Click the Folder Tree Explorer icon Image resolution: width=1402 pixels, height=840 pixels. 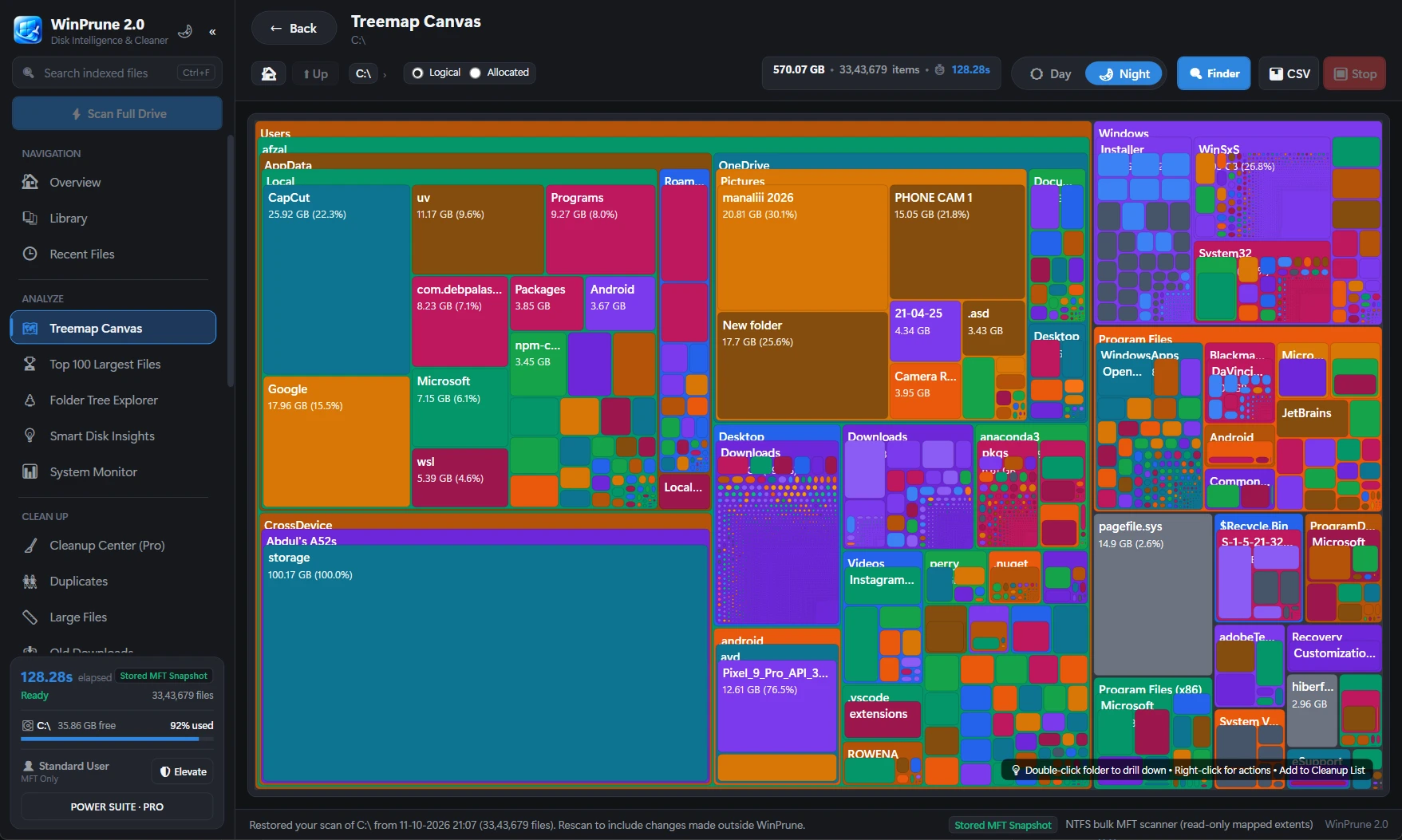click(x=30, y=400)
